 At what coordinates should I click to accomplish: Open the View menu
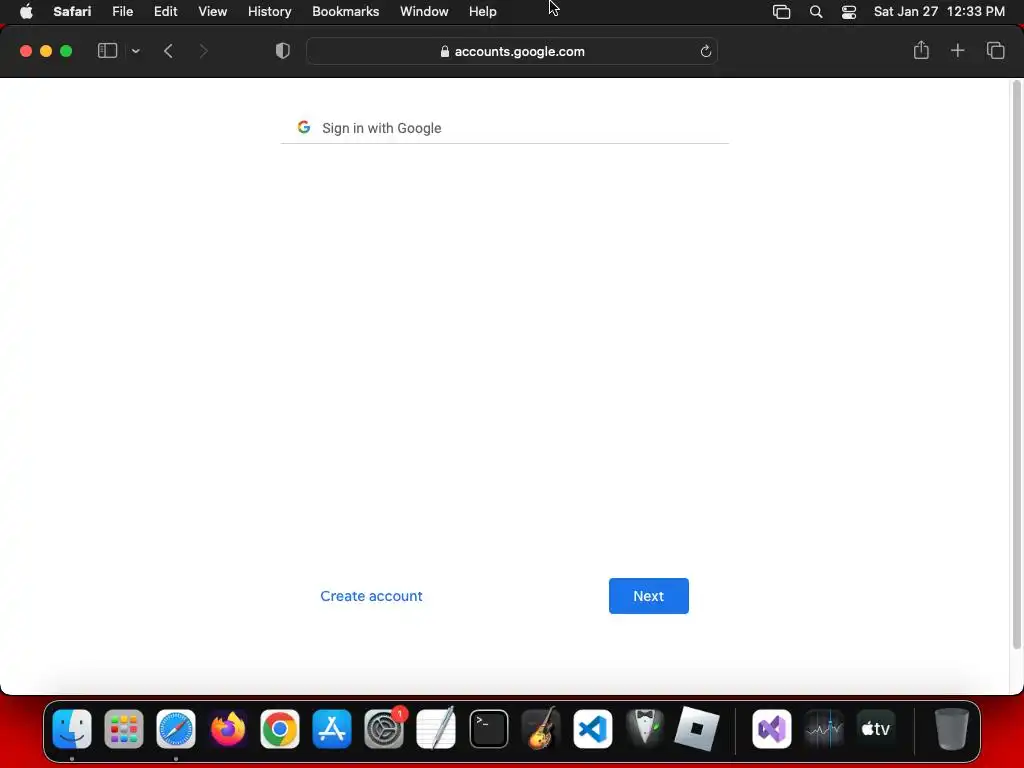[x=212, y=11]
